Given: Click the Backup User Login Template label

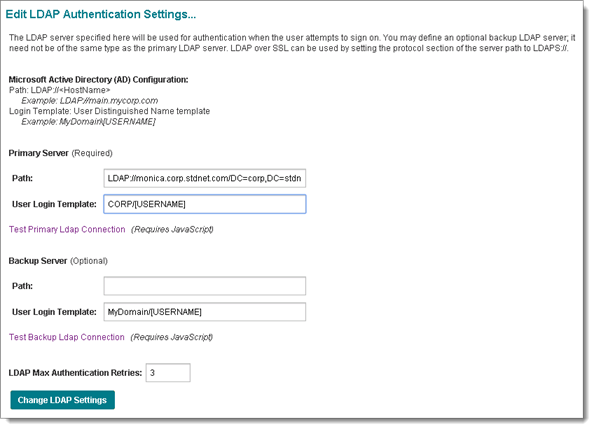Looking at the screenshot, I should coord(54,312).
